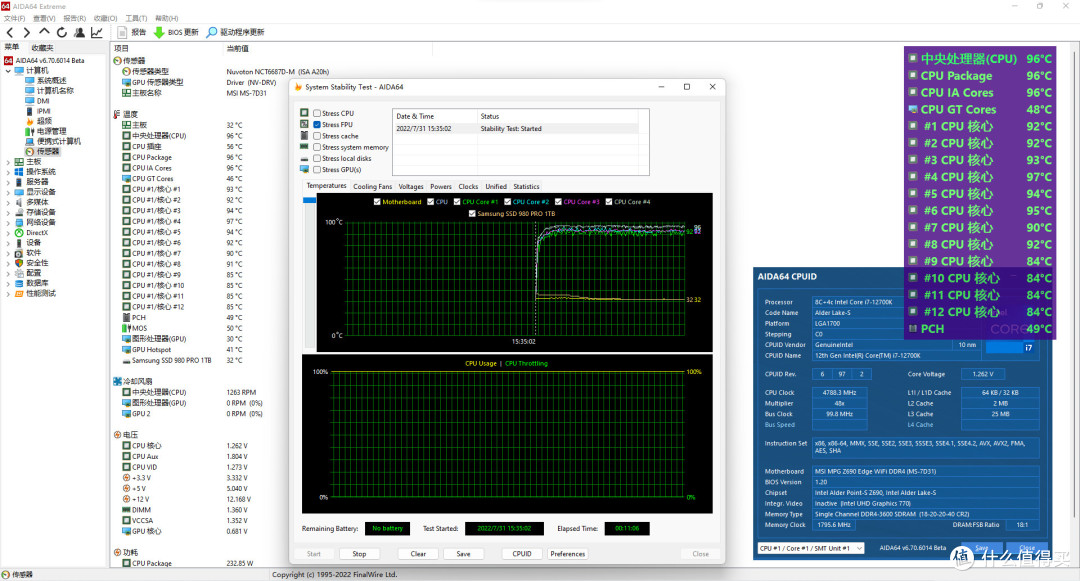Switch to the Statistics tab
The height and width of the screenshot is (581, 1080).
pos(526,187)
